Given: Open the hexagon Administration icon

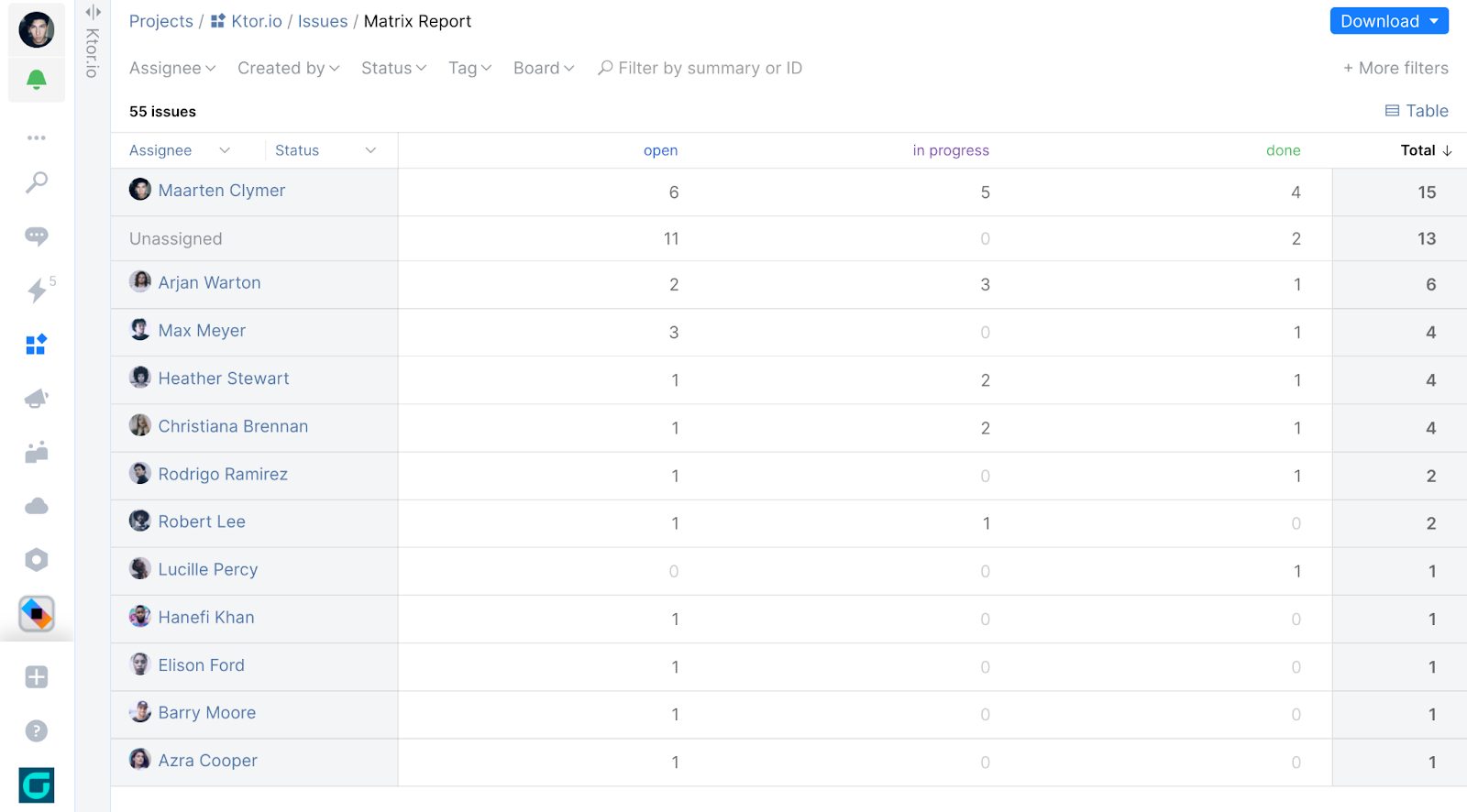Looking at the screenshot, I should 37,560.
